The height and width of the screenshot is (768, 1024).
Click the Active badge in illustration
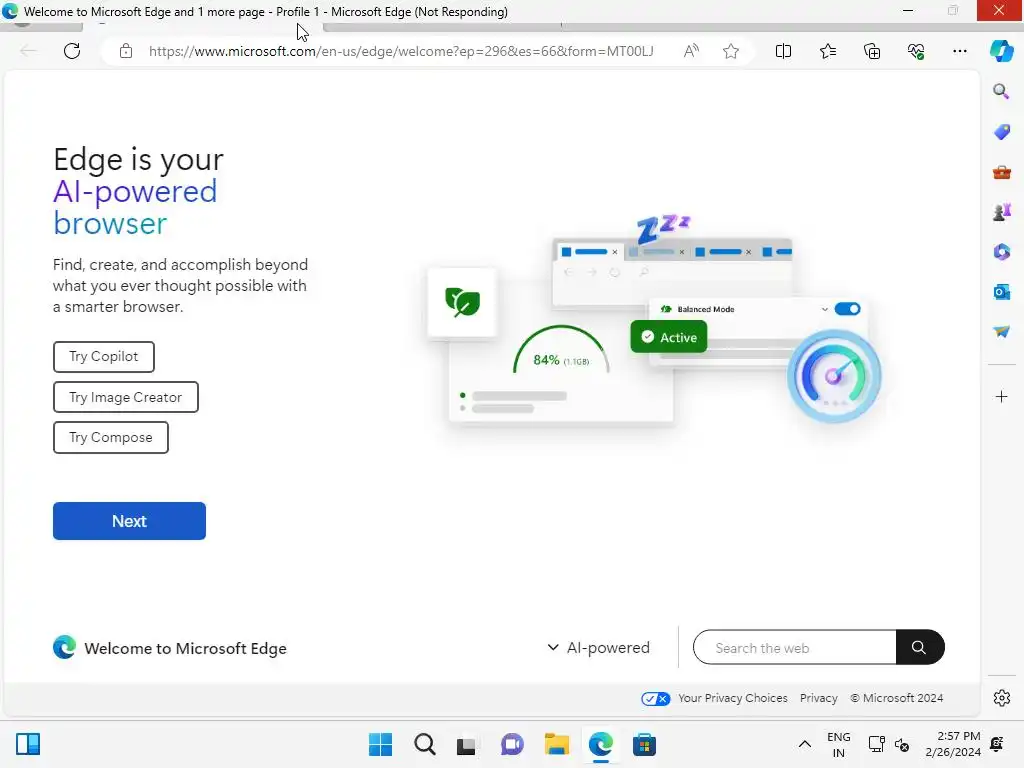pos(669,337)
